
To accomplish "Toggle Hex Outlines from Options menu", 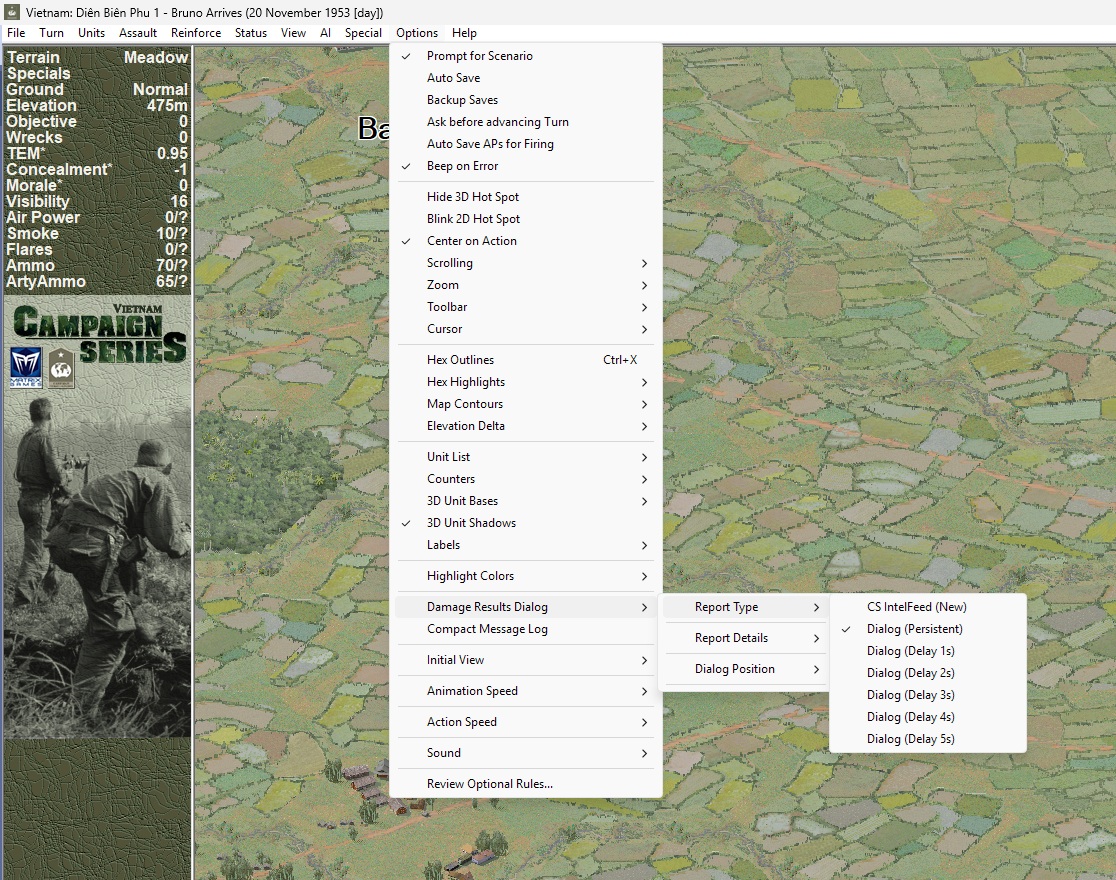I will [x=460, y=360].
